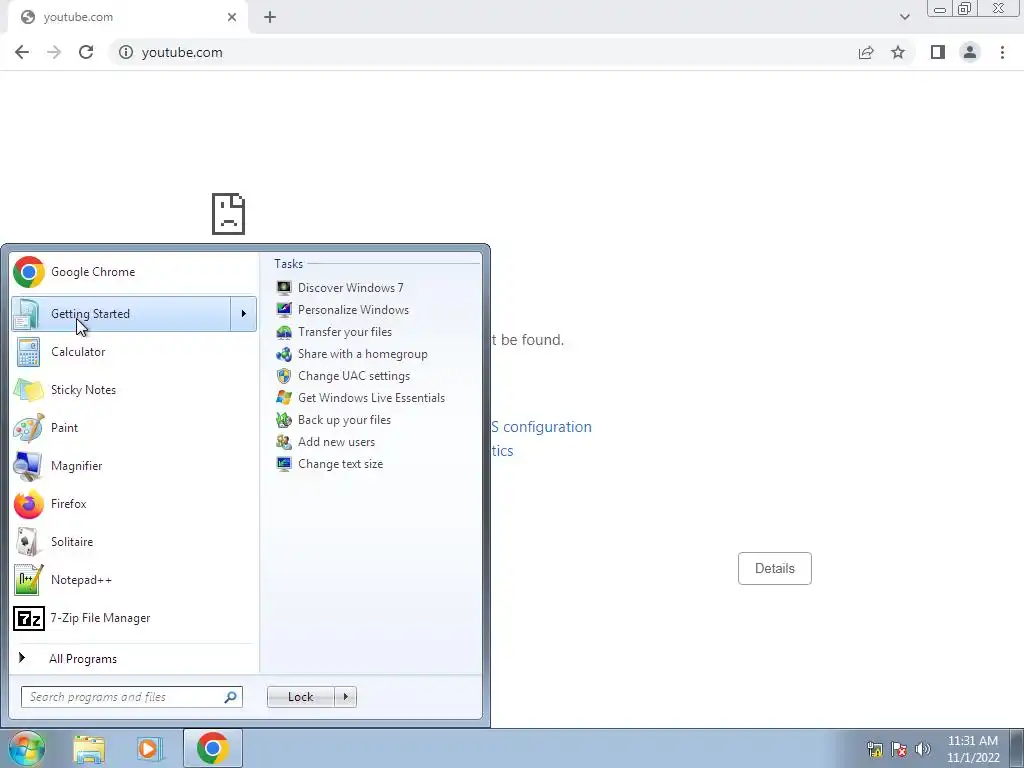The height and width of the screenshot is (768, 1024).
Task: Open the Lock button options arrow
Action: (x=345, y=697)
